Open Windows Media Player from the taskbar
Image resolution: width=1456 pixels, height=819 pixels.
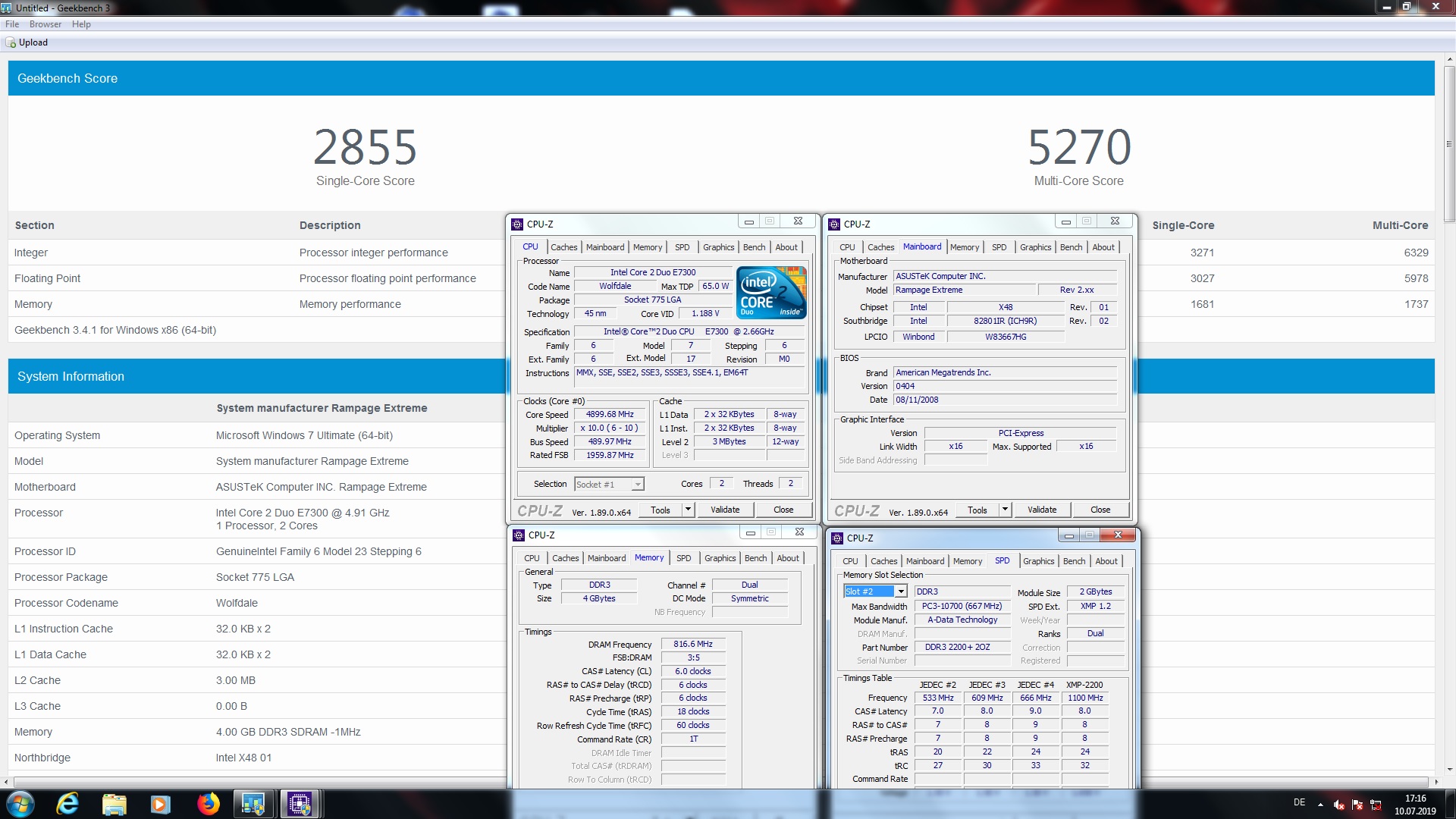[161, 804]
